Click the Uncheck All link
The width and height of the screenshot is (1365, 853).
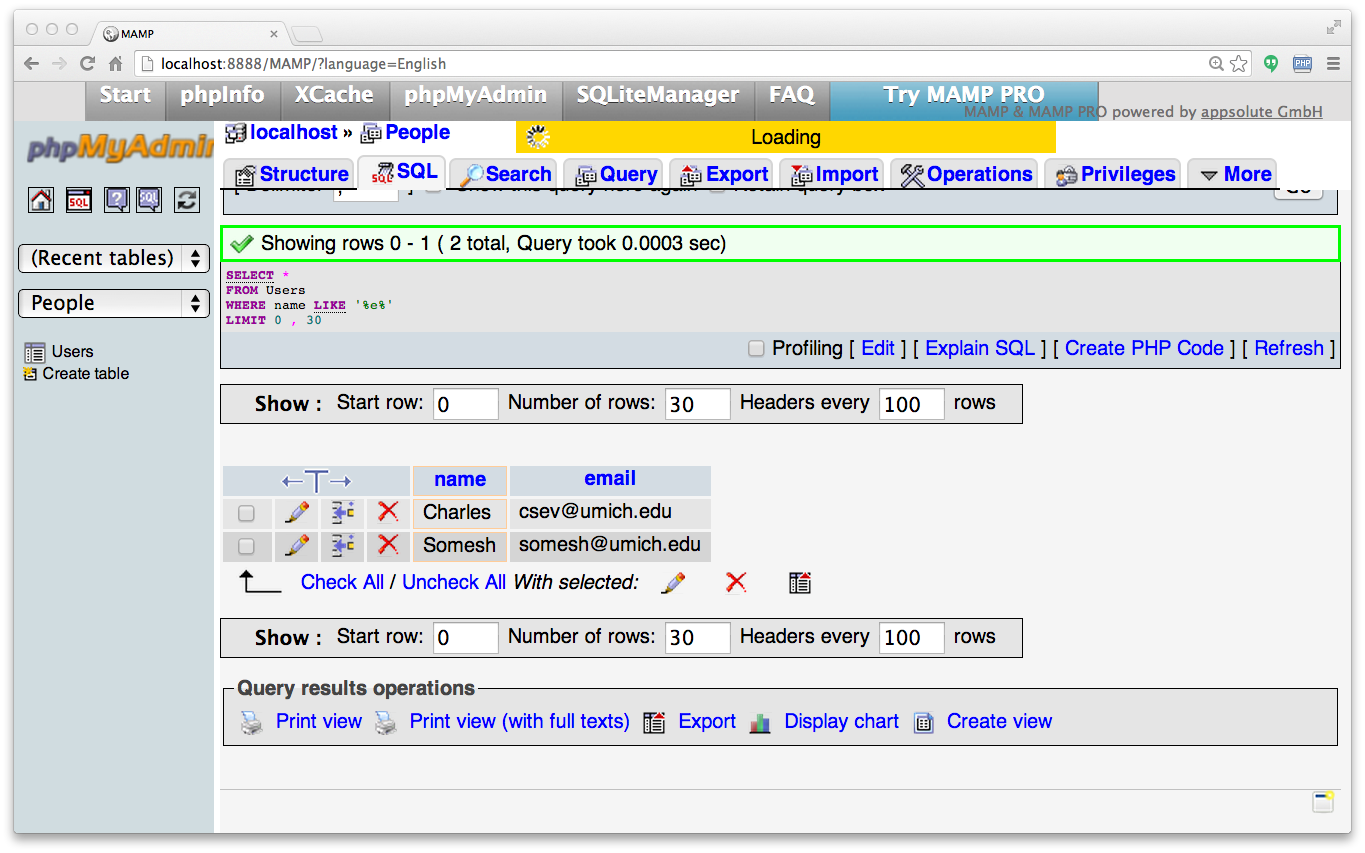[454, 582]
